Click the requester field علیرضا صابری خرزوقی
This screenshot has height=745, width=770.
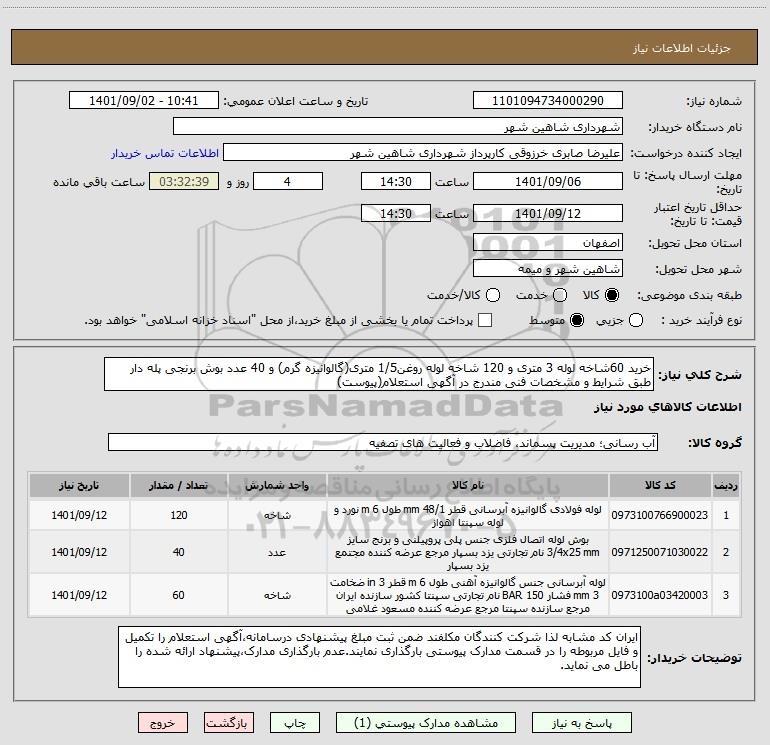(x=423, y=153)
